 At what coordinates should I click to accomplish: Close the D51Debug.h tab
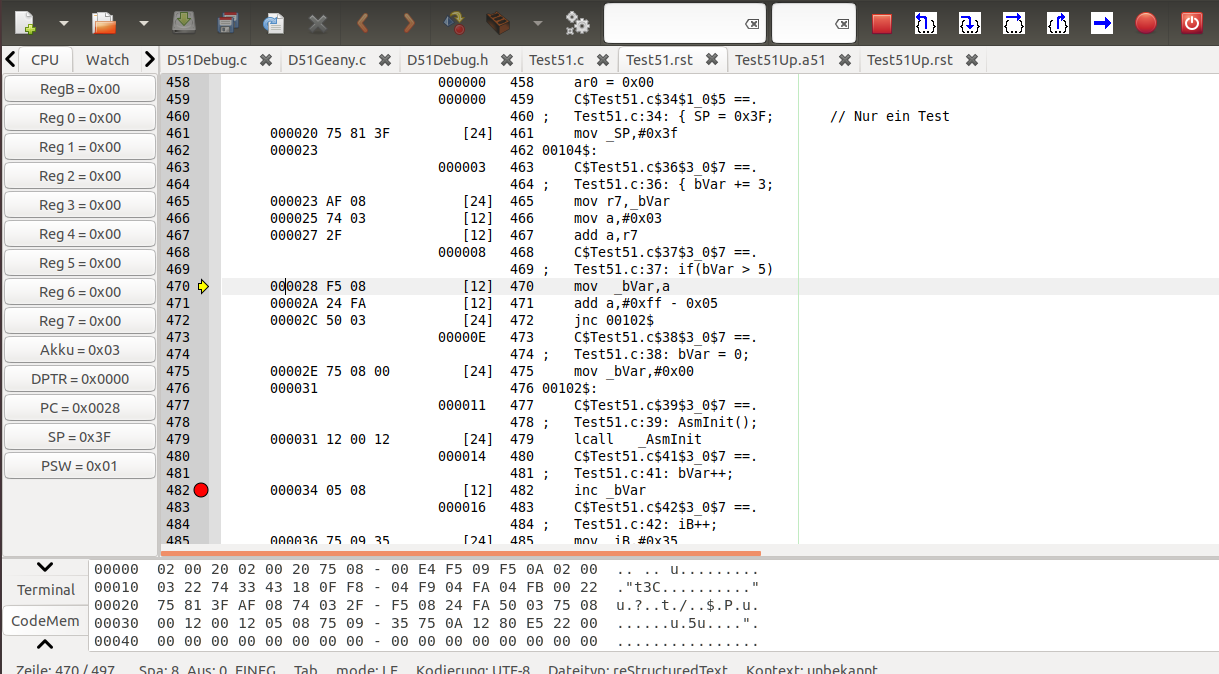click(x=506, y=60)
